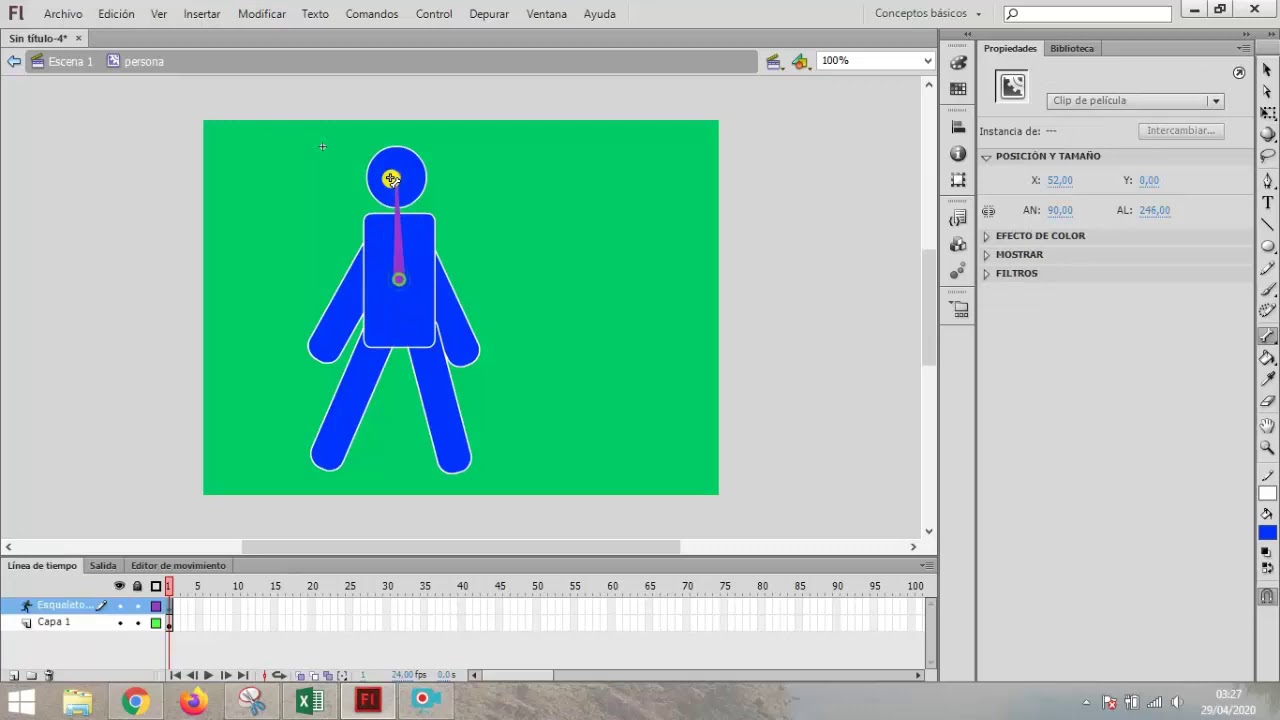Switch to the Biblioteca tab
Viewport: 1280px width, 720px height.
point(1072,48)
